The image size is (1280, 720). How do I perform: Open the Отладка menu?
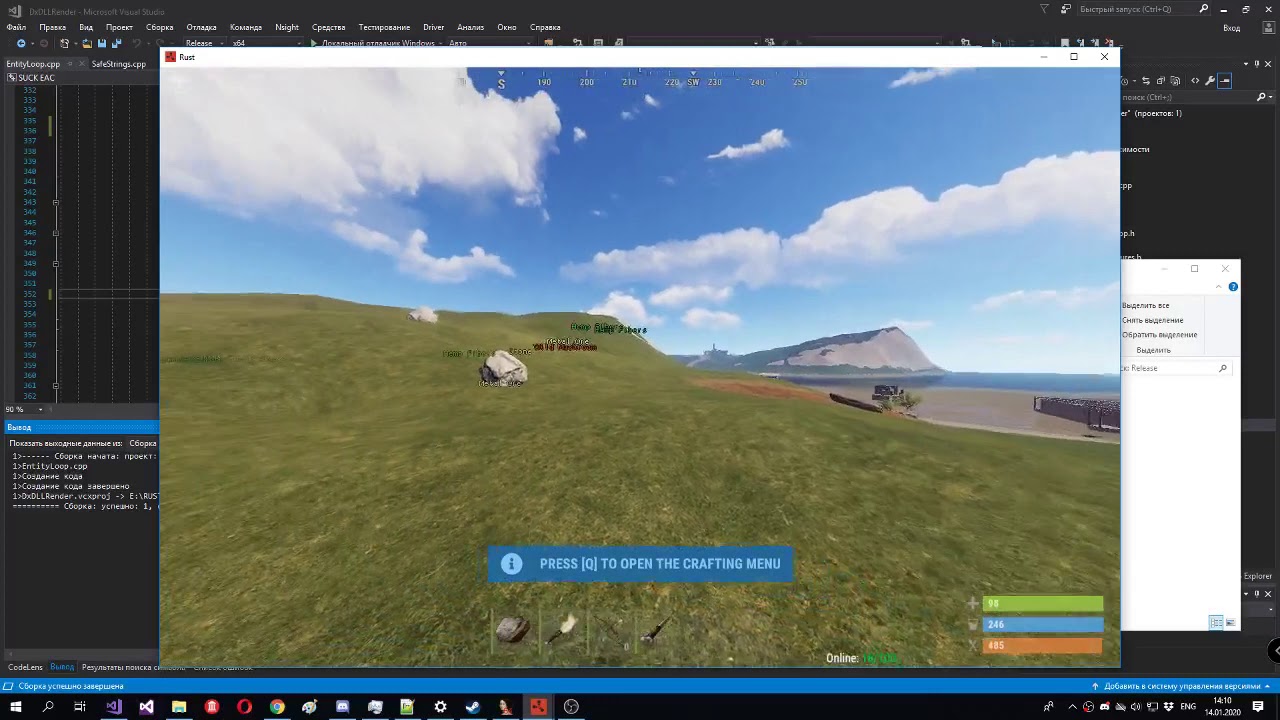click(201, 27)
